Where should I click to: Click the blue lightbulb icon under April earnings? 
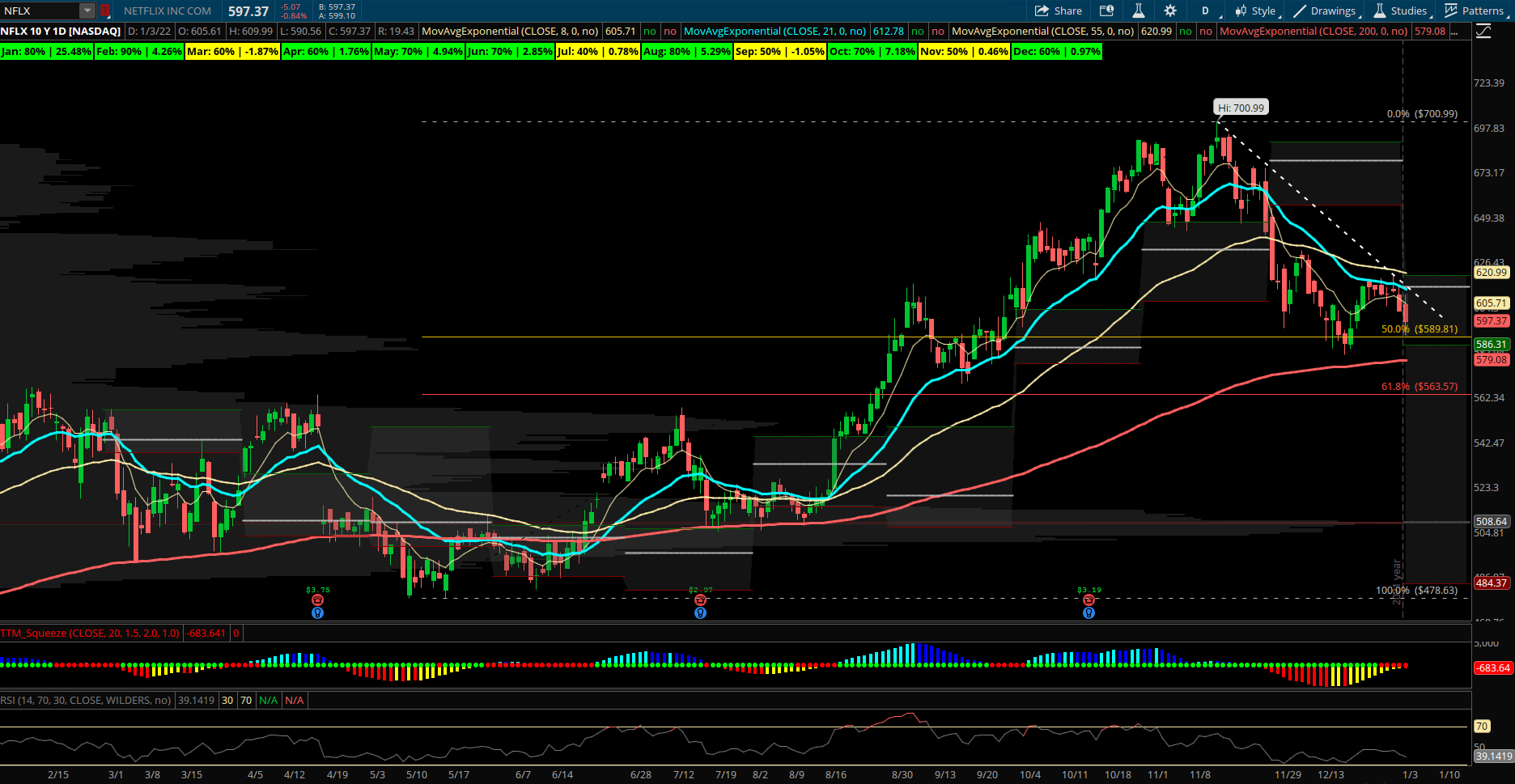pyautogui.click(x=317, y=612)
